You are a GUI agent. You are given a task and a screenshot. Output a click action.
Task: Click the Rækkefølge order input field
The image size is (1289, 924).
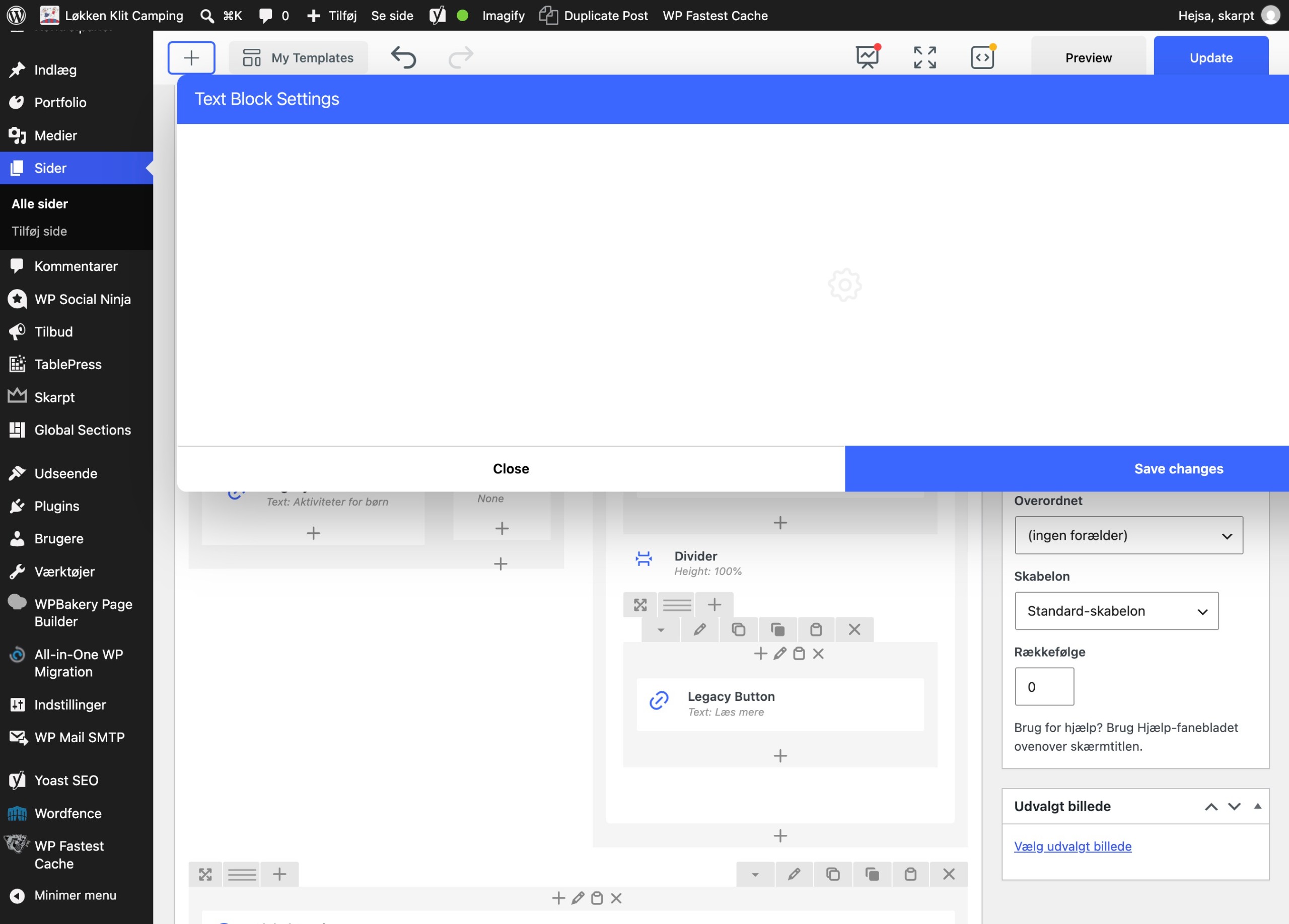[x=1044, y=686]
